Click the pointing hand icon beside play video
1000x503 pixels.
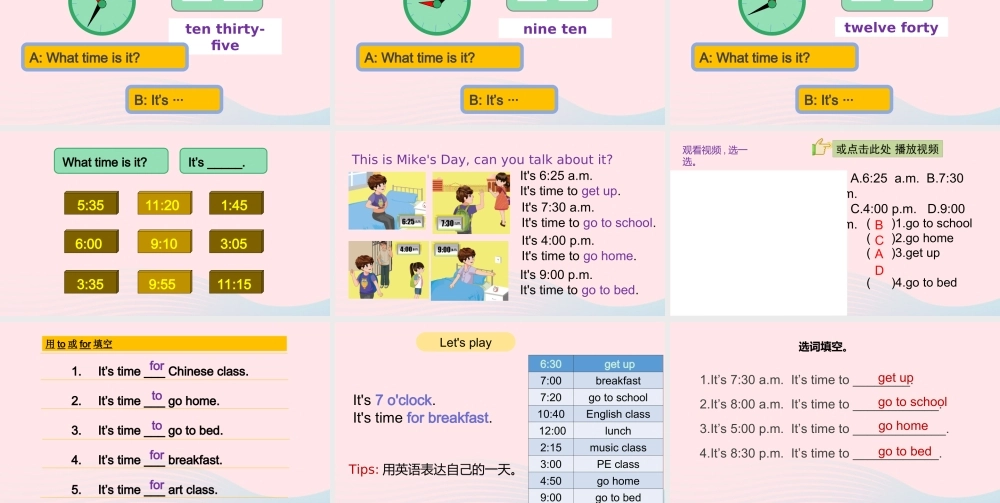pos(820,148)
